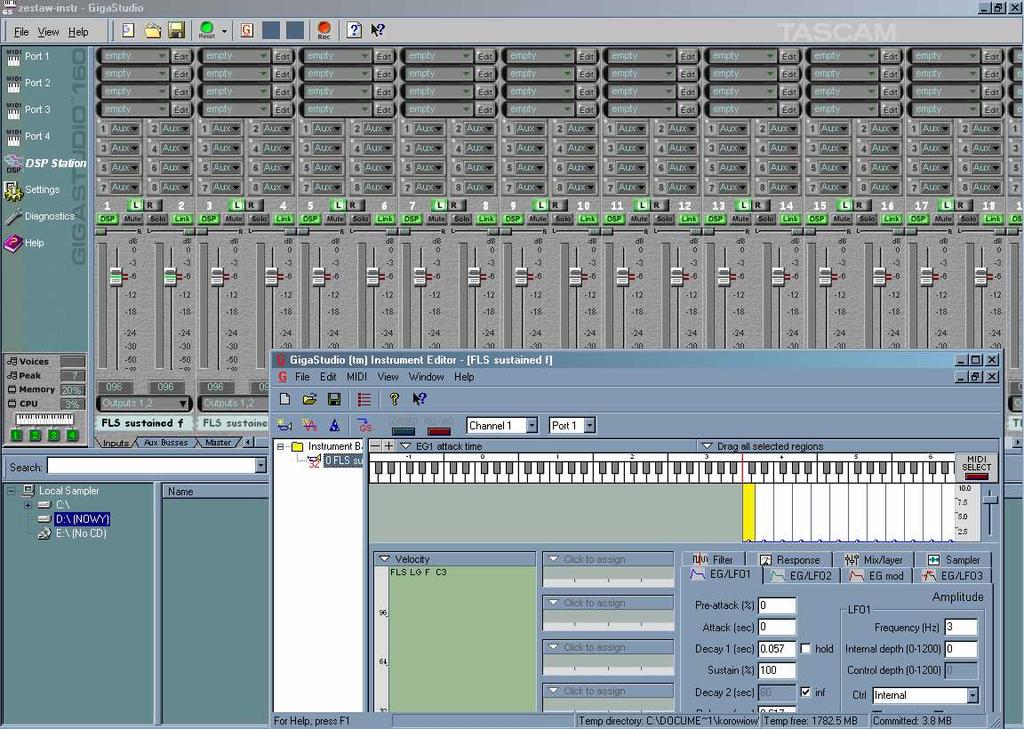1024x729 pixels.
Task: Open the Port 3 MIDI view in the sidebar
Action: pos(27,110)
